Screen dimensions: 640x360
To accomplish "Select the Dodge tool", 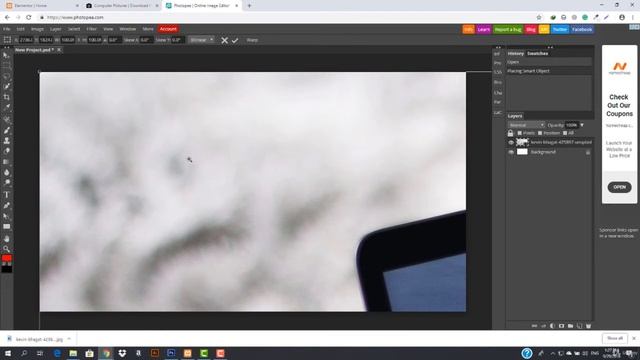I will 6,182.
